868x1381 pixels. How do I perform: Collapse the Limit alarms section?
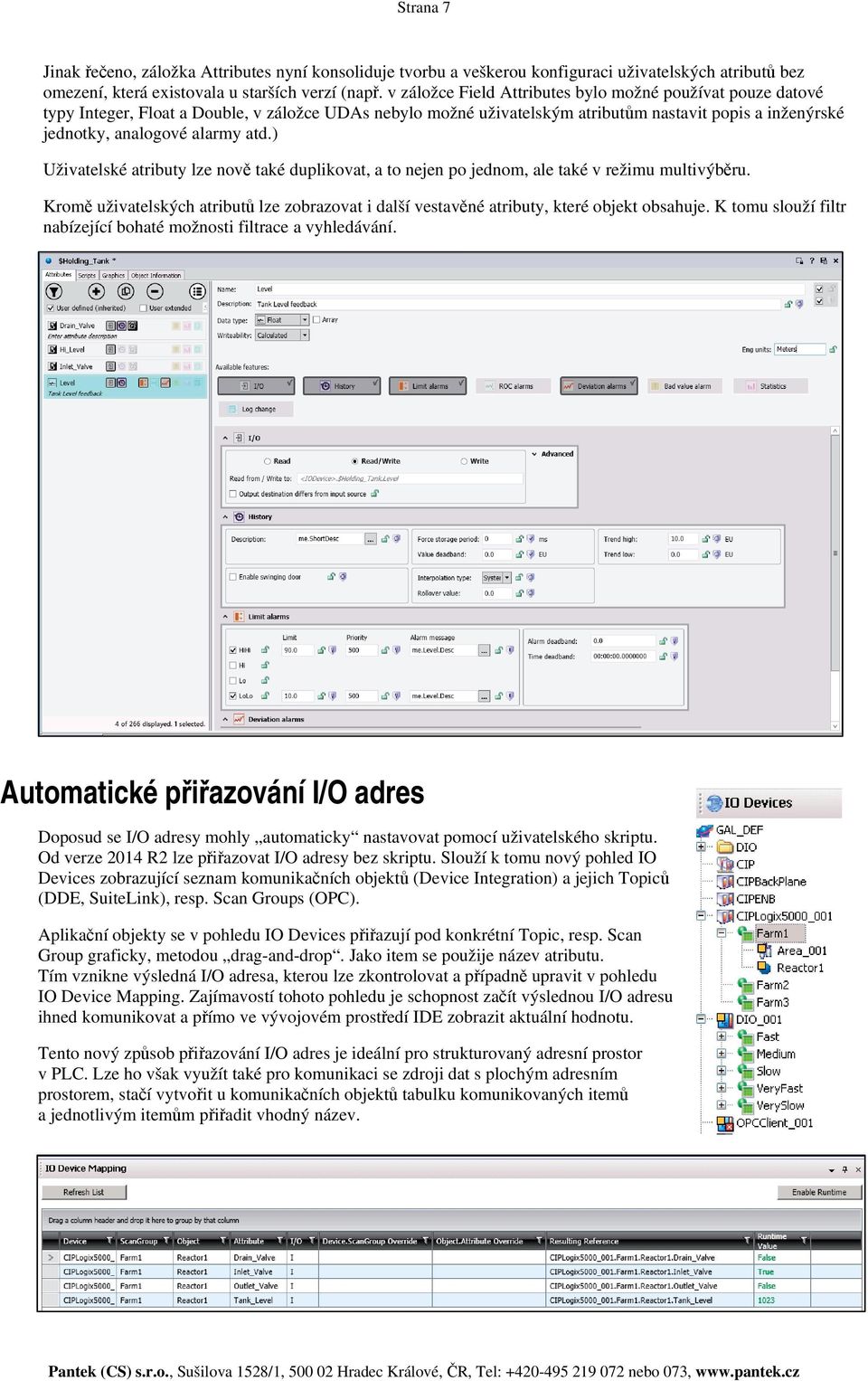click(225, 617)
